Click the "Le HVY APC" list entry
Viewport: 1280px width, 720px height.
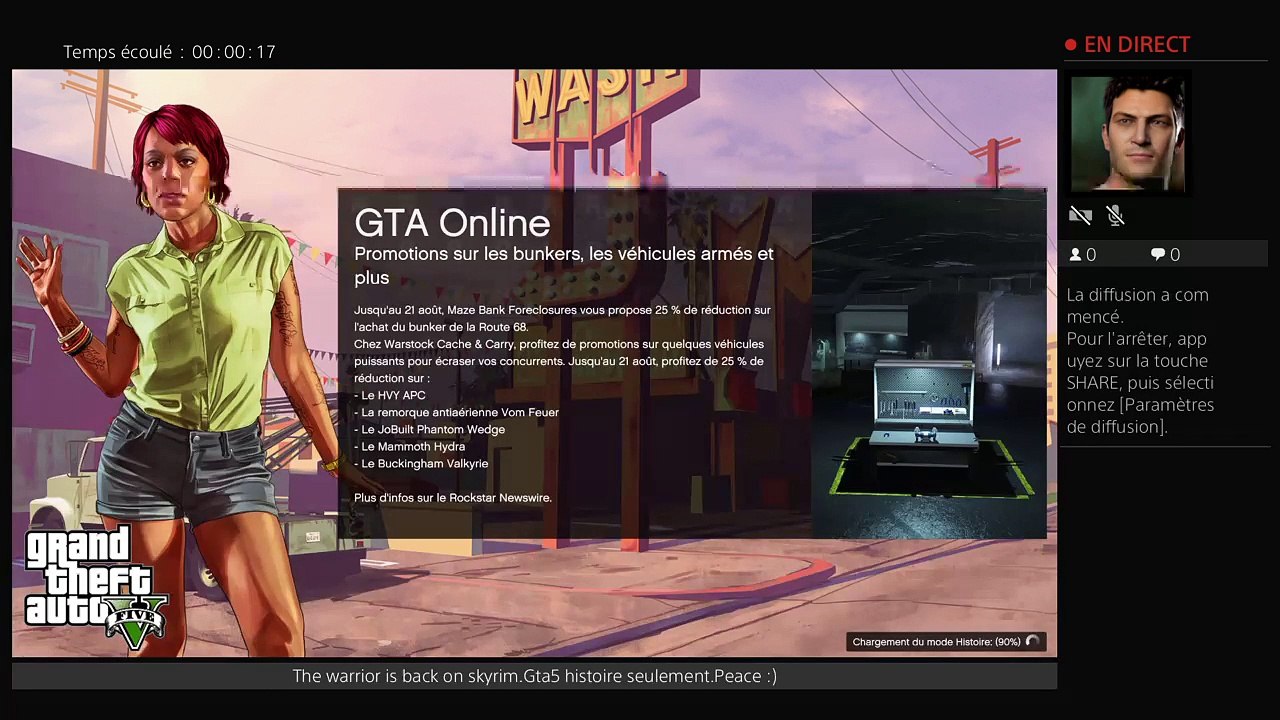[390, 395]
